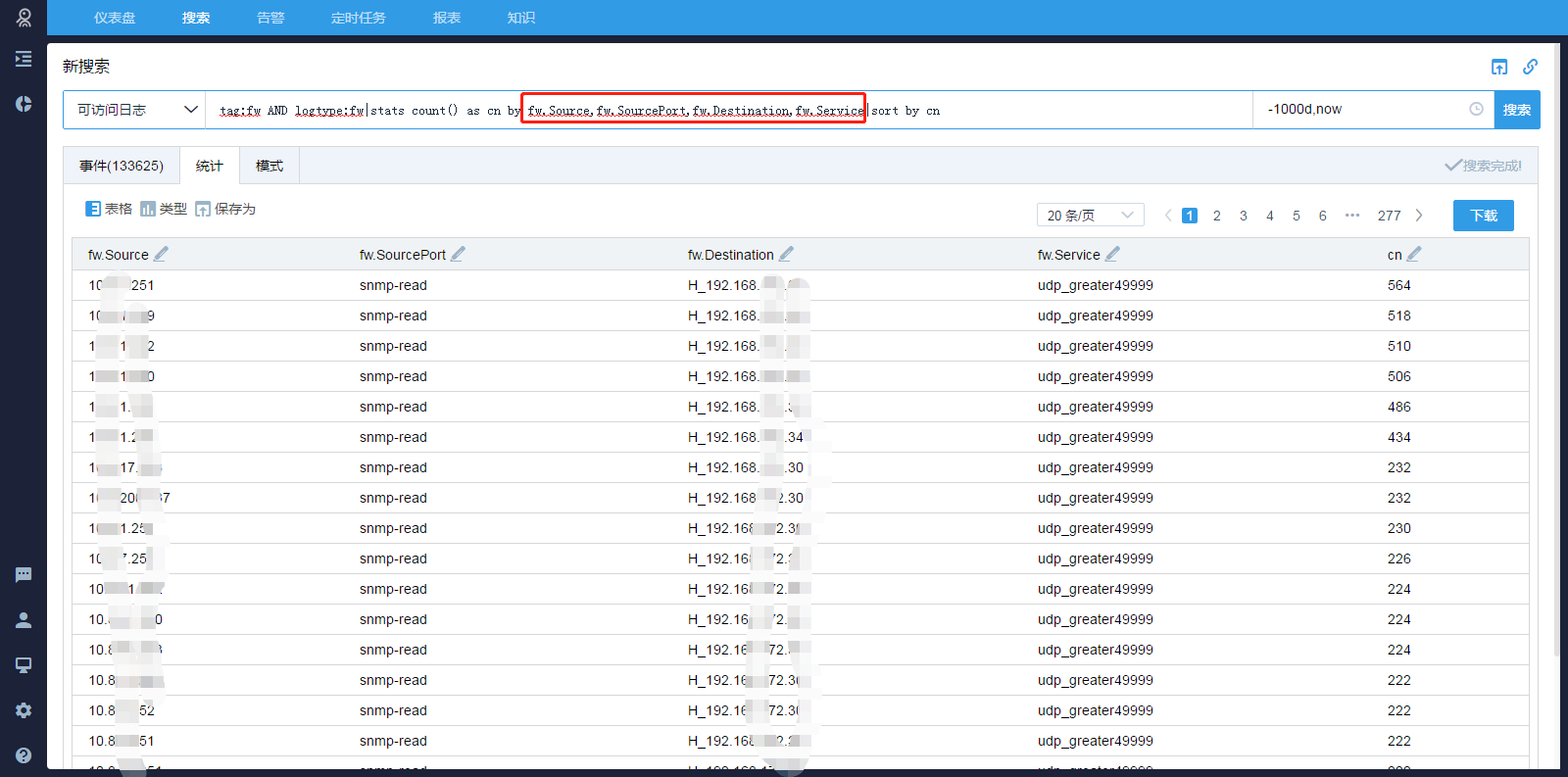This screenshot has height=777, width=1568.
Task: Go to next page with right chevron
Action: (x=1419, y=216)
